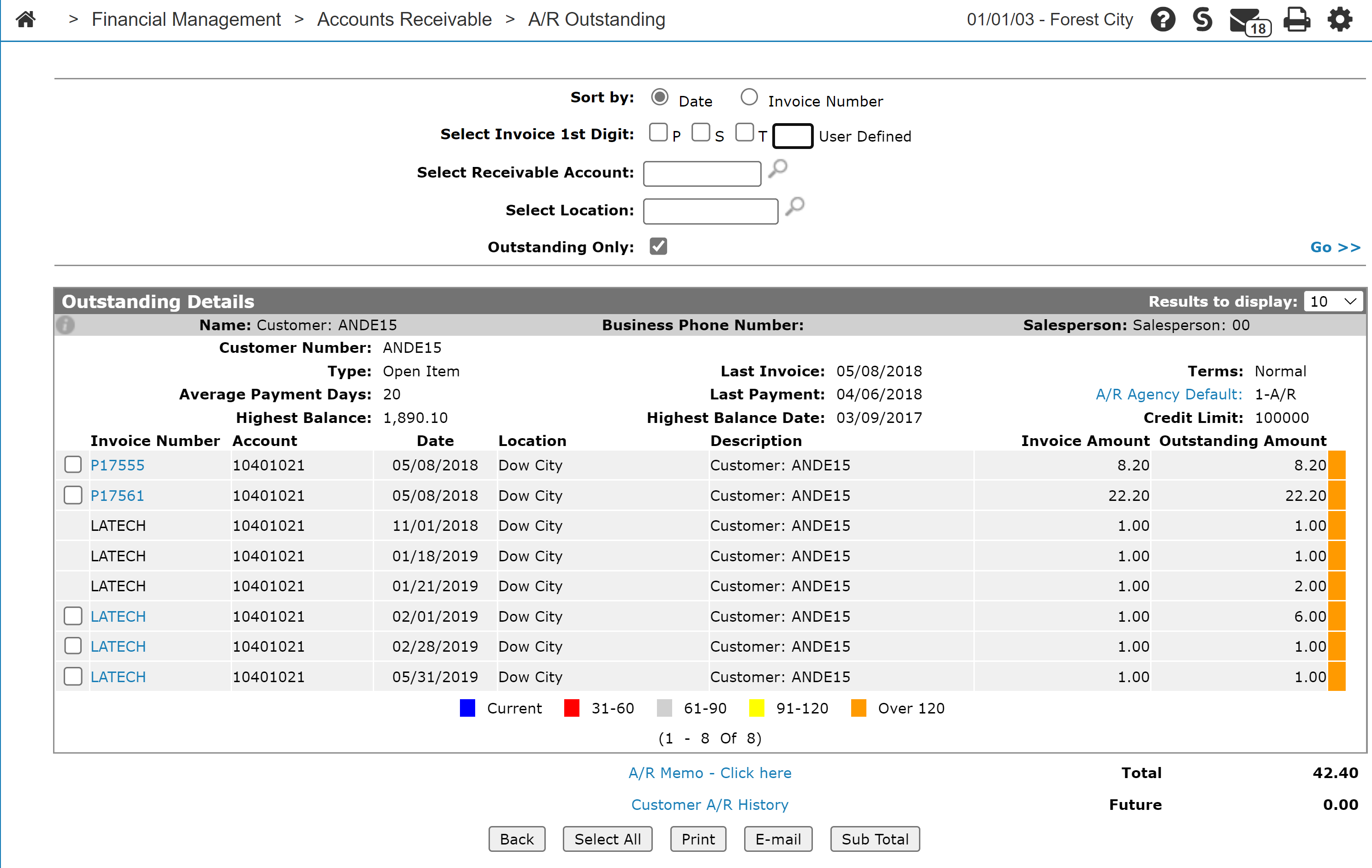Screen dimensions: 1372x868
Task: Click the printer icon in header
Action: pyautogui.click(x=1297, y=19)
